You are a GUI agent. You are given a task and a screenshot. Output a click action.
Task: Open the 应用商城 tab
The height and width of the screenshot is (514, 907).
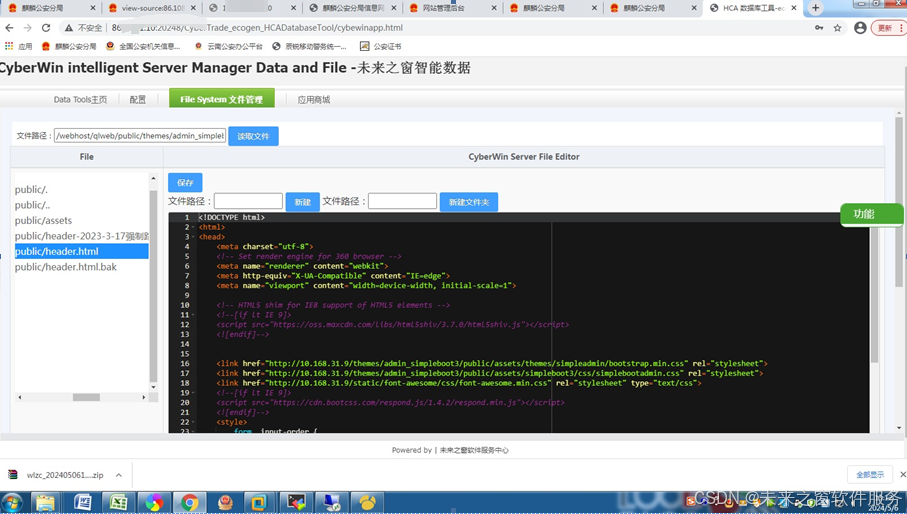pos(314,99)
